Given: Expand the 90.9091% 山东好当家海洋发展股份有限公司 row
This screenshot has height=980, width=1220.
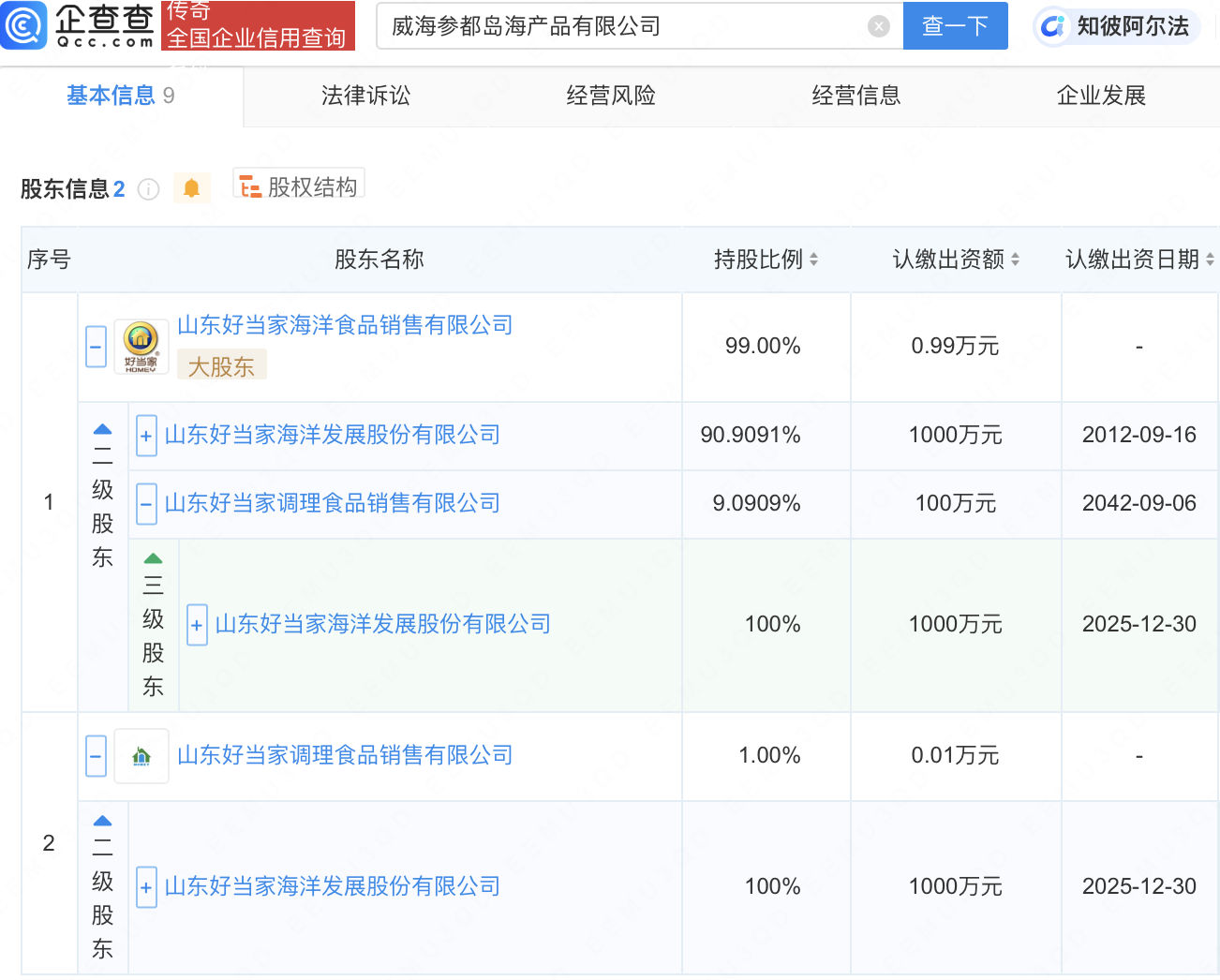Looking at the screenshot, I should click(146, 436).
